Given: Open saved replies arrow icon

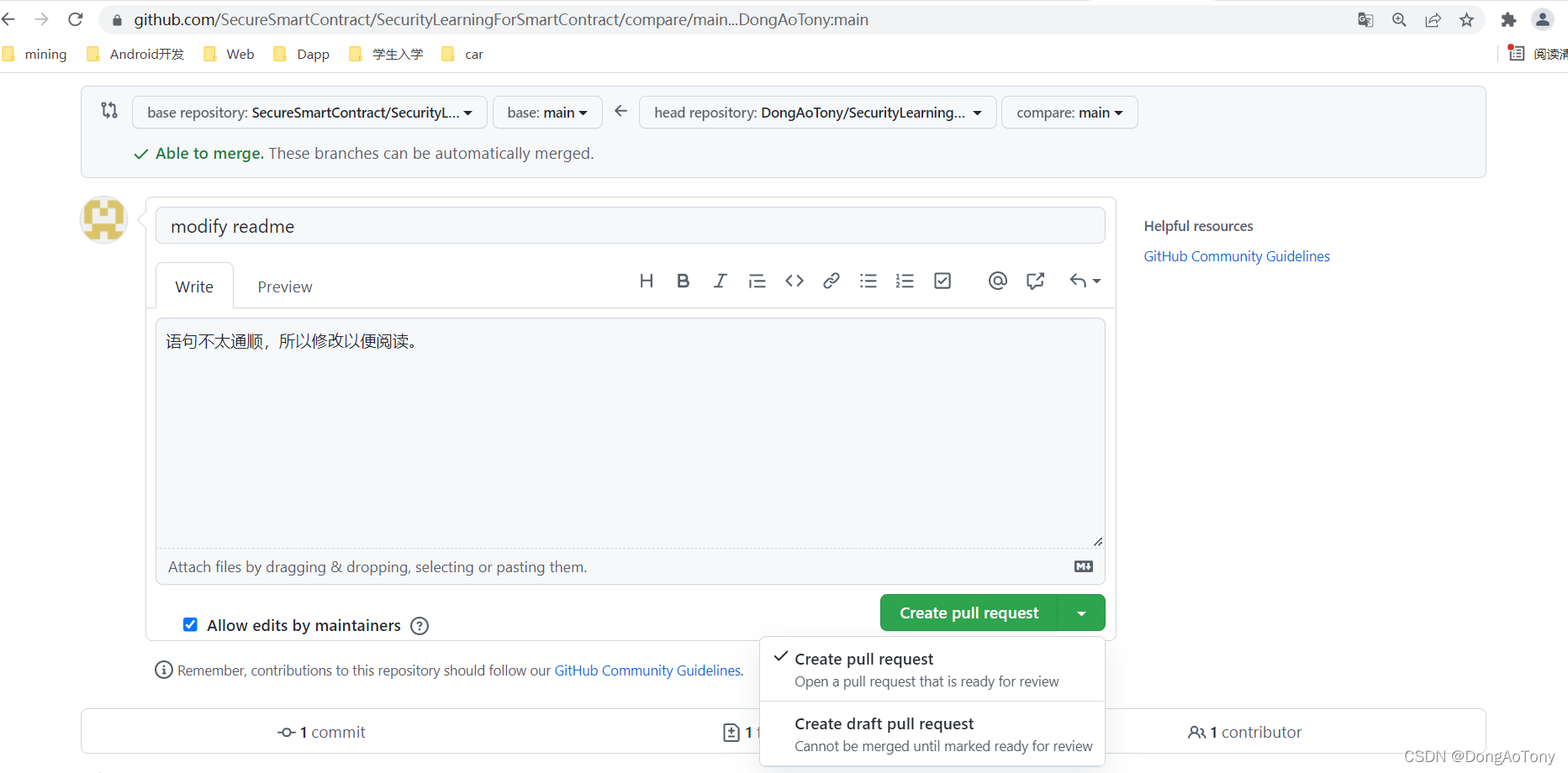Looking at the screenshot, I should pyautogui.click(x=1085, y=281).
